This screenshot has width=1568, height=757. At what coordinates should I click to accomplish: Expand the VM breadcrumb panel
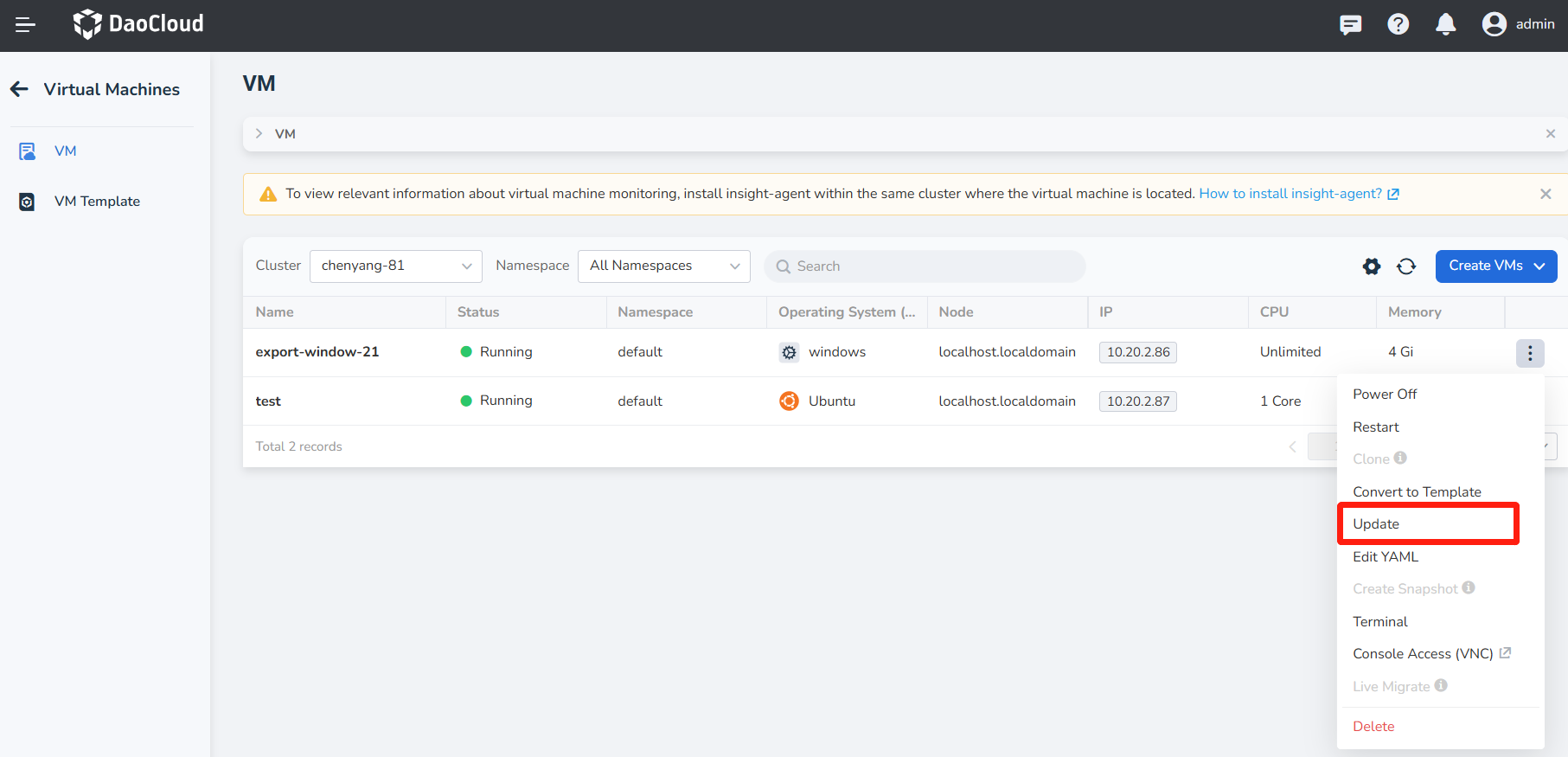pyautogui.click(x=259, y=134)
